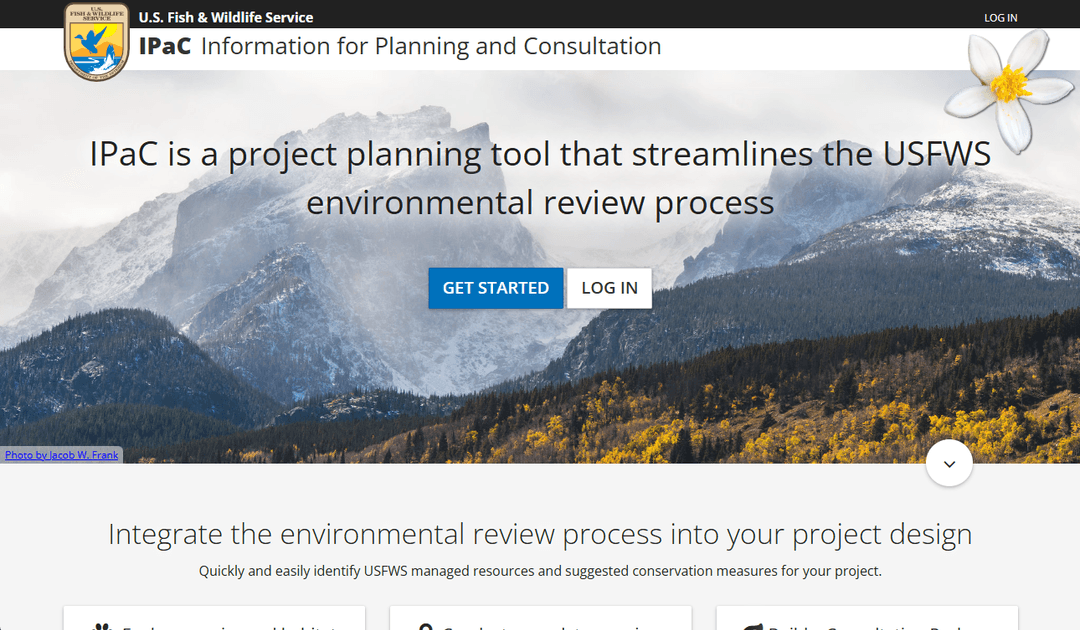Click the Information for Planning and Consultation title
This screenshot has width=1080, height=630.
click(431, 47)
